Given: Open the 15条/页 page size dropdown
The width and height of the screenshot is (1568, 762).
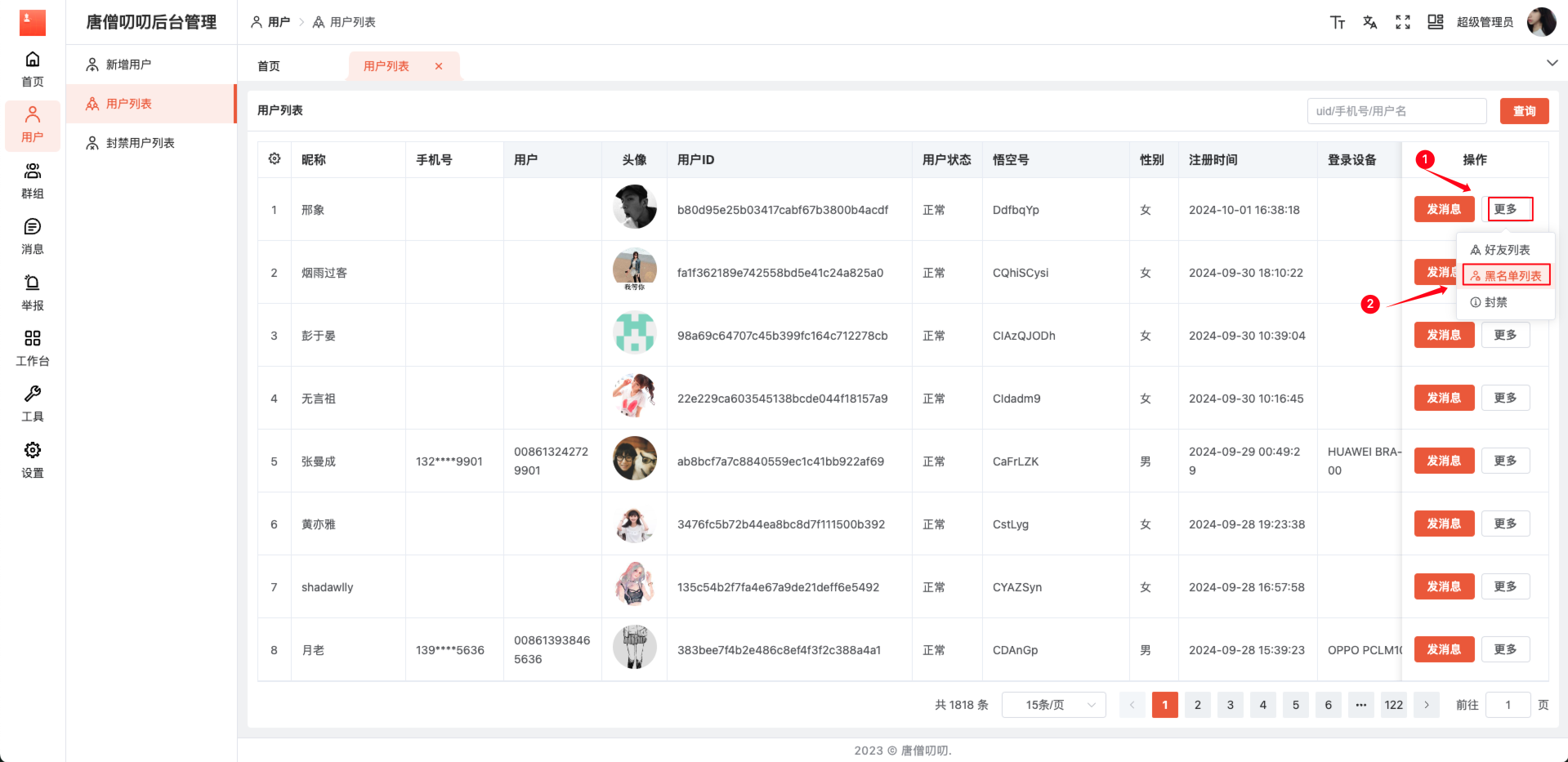Looking at the screenshot, I should [1053, 705].
